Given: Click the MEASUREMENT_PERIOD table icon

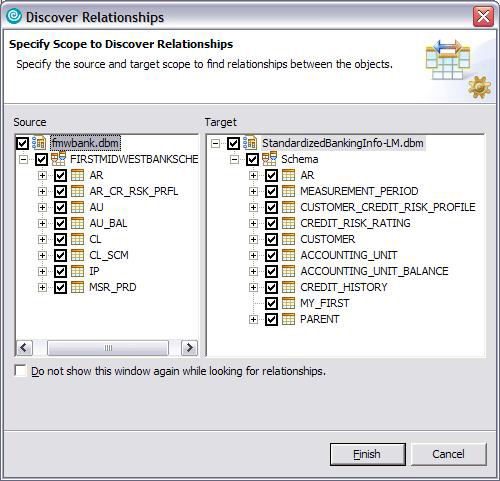Looking at the screenshot, I should pyautogui.click(x=289, y=191).
